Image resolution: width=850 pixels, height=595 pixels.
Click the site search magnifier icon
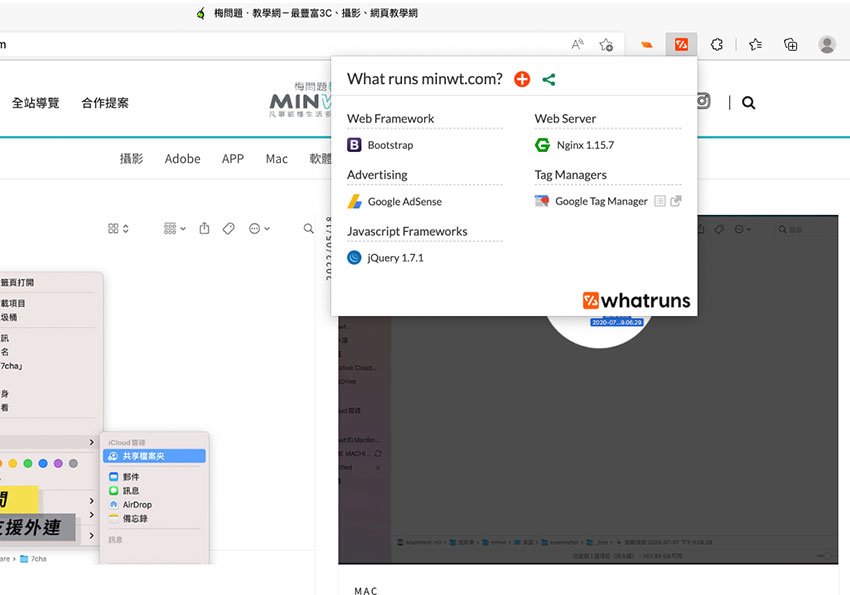click(x=749, y=102)
